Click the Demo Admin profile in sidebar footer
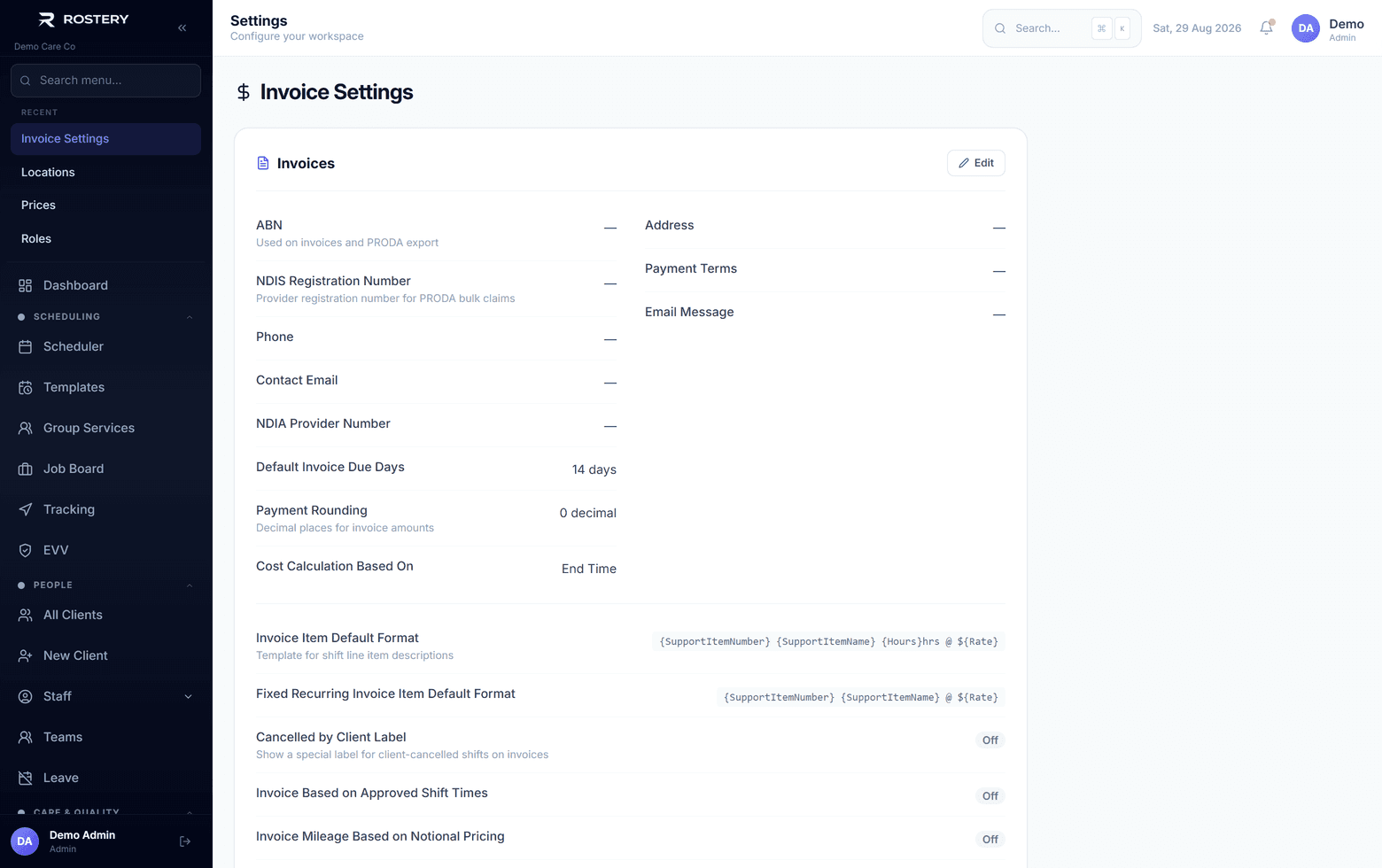Screen dimensions: 1382x868 point(82,841)
